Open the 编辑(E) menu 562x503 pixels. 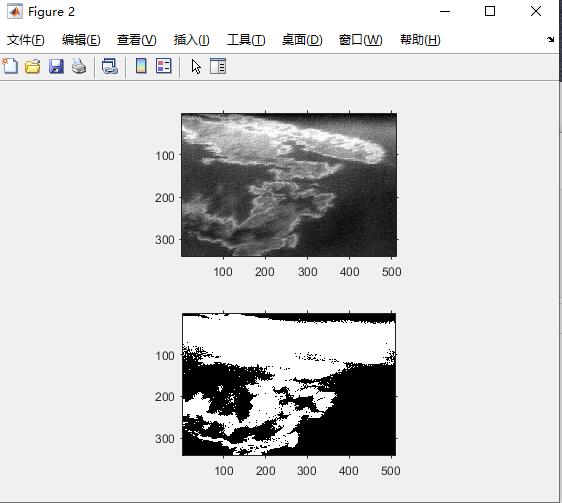tap(81, 40)
